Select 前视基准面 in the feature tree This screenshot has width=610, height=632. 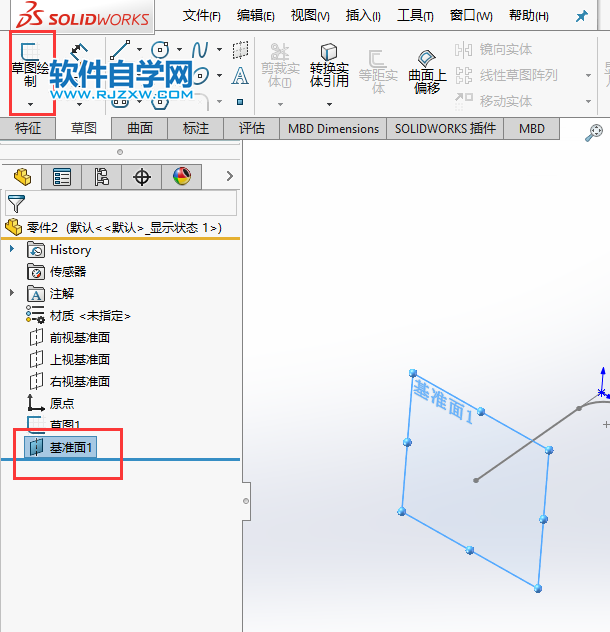coord(69,337)
